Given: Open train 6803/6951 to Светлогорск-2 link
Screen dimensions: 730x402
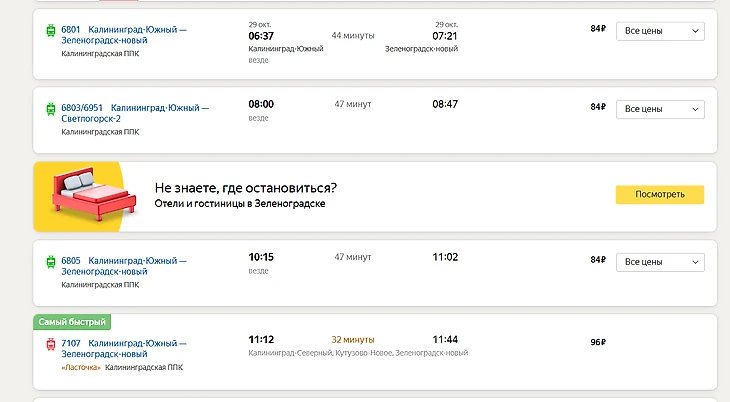Looking at the screenshot, I should [135, 112].
